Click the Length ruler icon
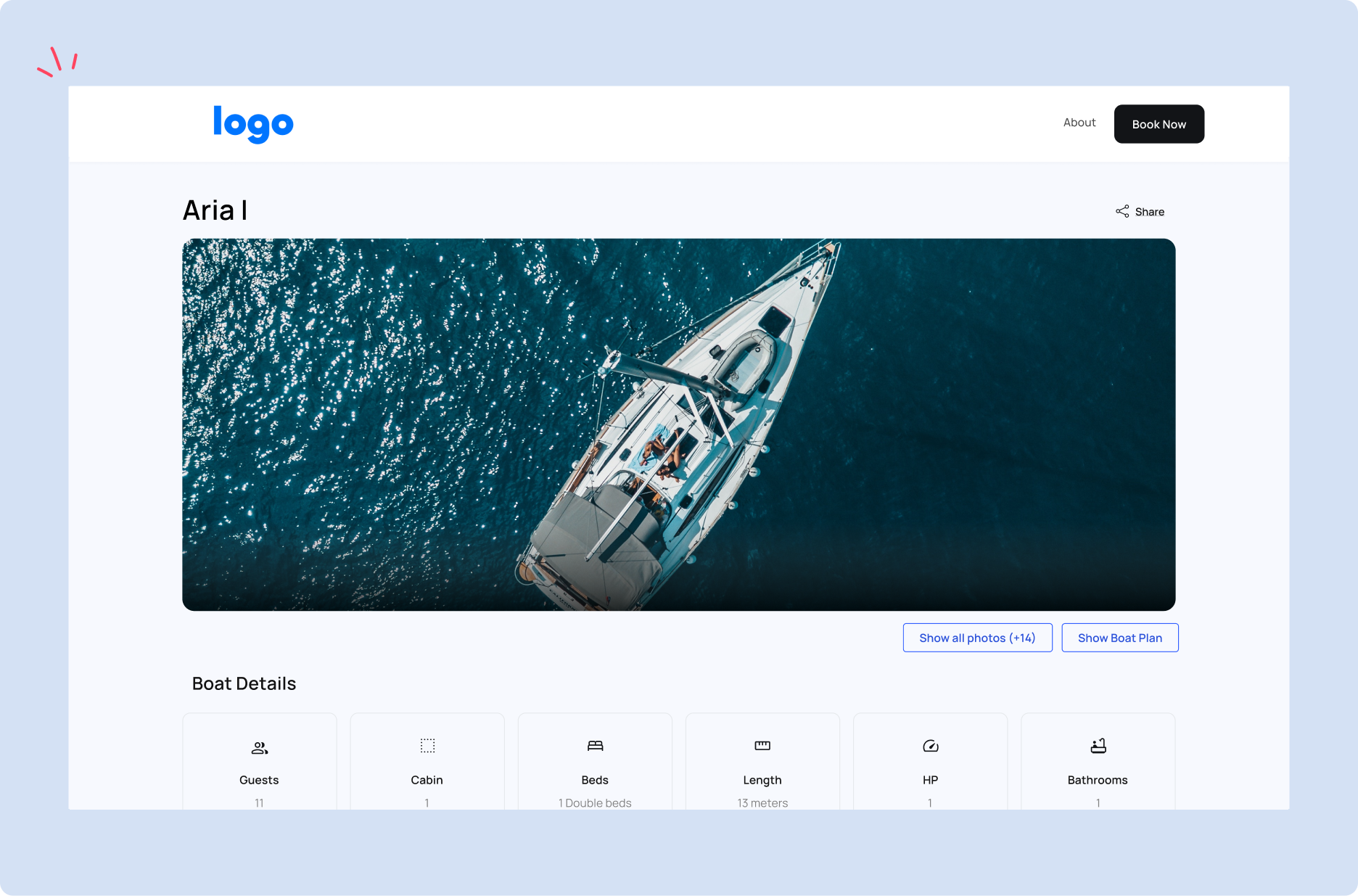The image size is (1358, 896). click(x=762, y=746)
